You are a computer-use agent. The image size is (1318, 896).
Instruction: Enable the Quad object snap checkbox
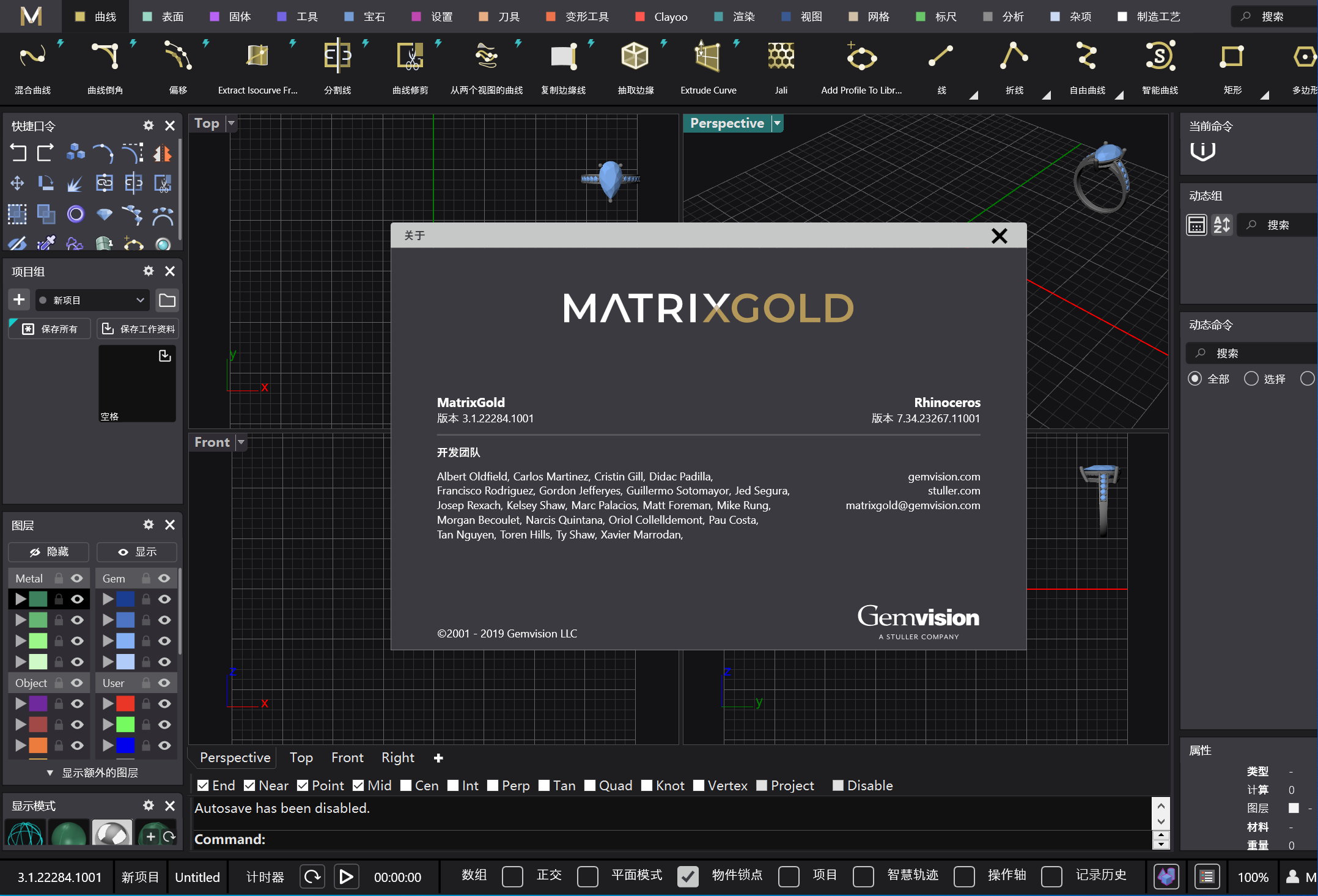coord(590,785)
